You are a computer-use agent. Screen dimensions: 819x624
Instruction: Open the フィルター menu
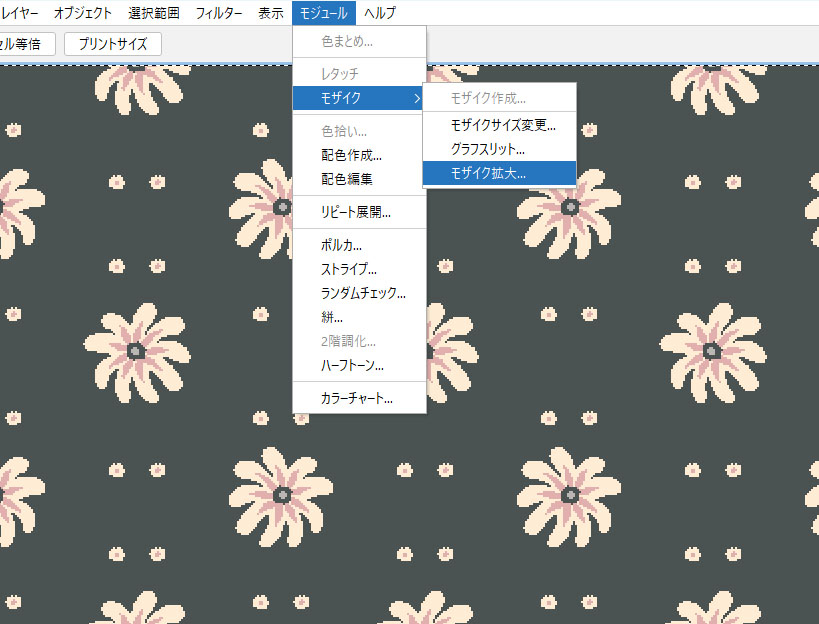click(x=218, y=13)
